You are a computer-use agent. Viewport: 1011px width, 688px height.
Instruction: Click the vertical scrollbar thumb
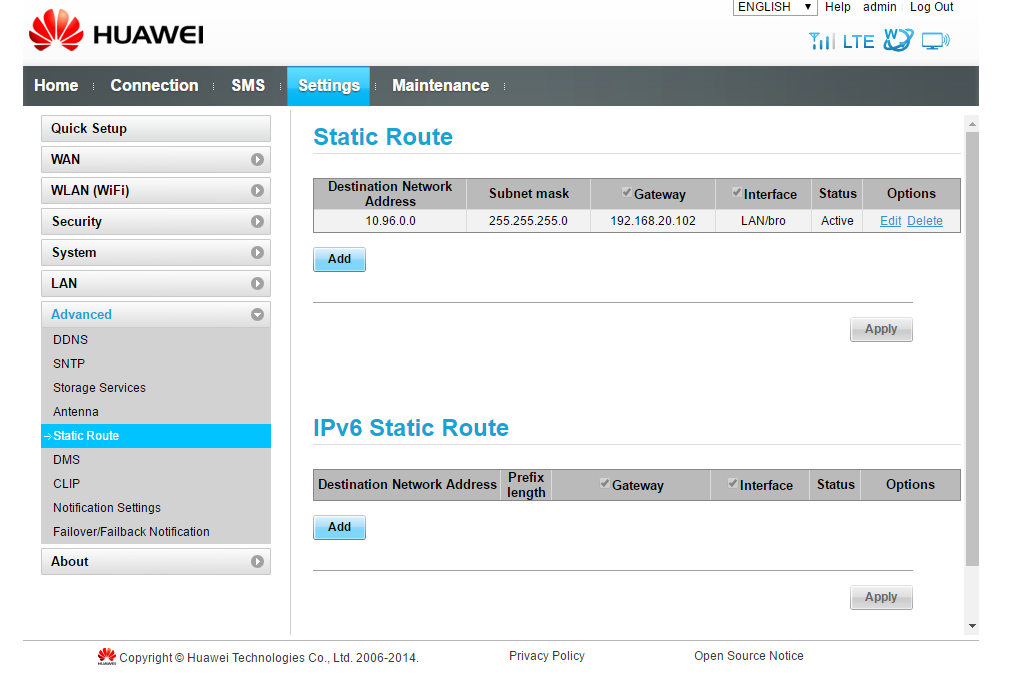[972, 349]
